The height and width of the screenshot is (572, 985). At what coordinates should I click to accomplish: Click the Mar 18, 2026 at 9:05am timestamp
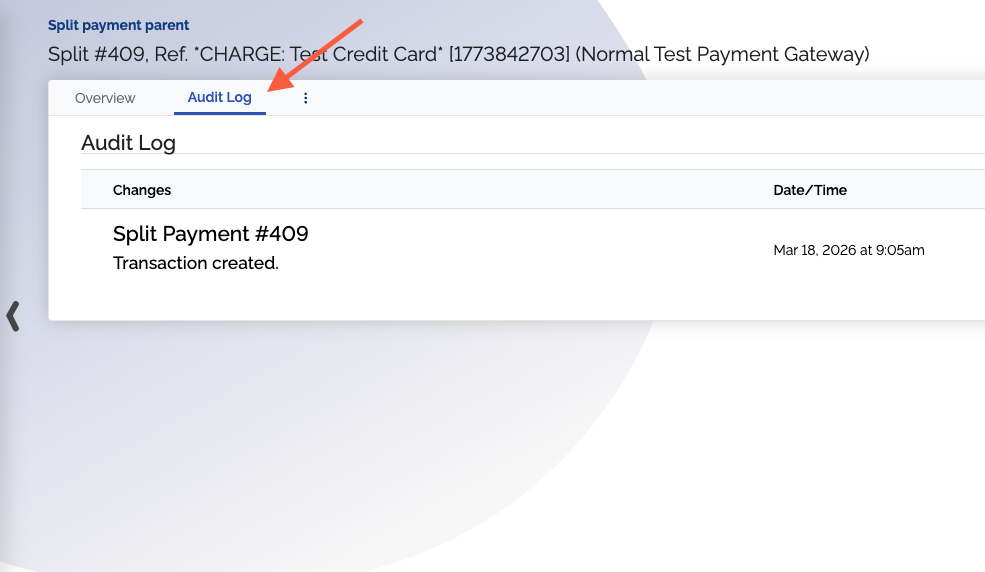(x=848, y=250)
